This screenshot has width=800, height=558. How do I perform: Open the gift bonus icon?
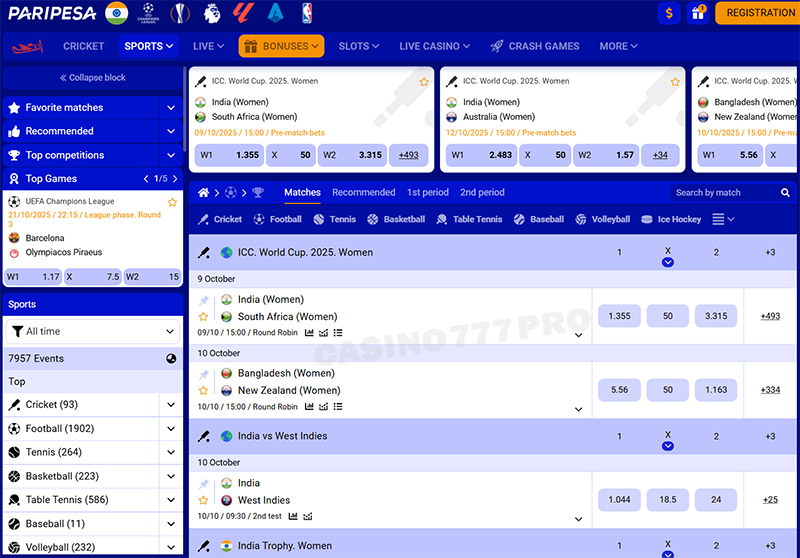point(697,13)
